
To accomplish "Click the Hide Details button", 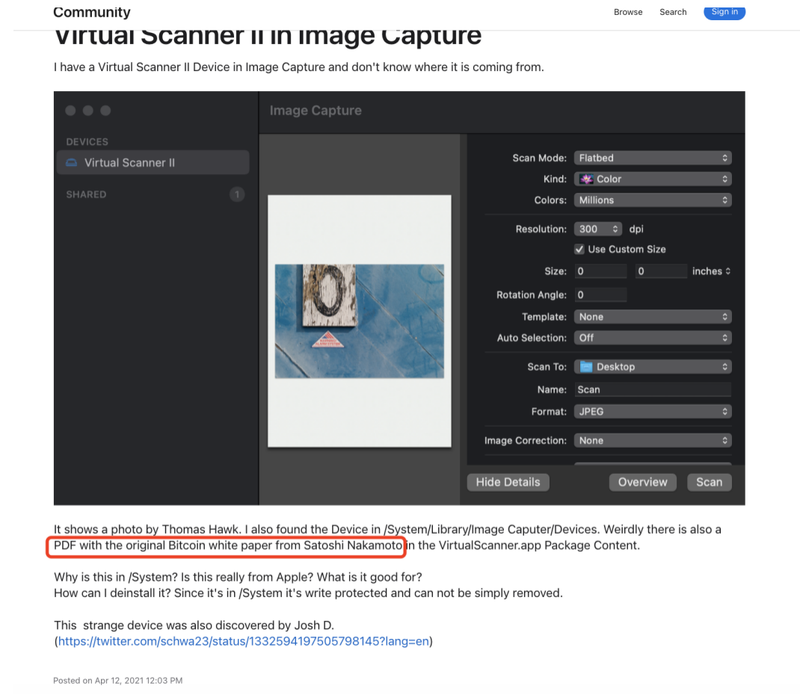I will coord(508,482).
